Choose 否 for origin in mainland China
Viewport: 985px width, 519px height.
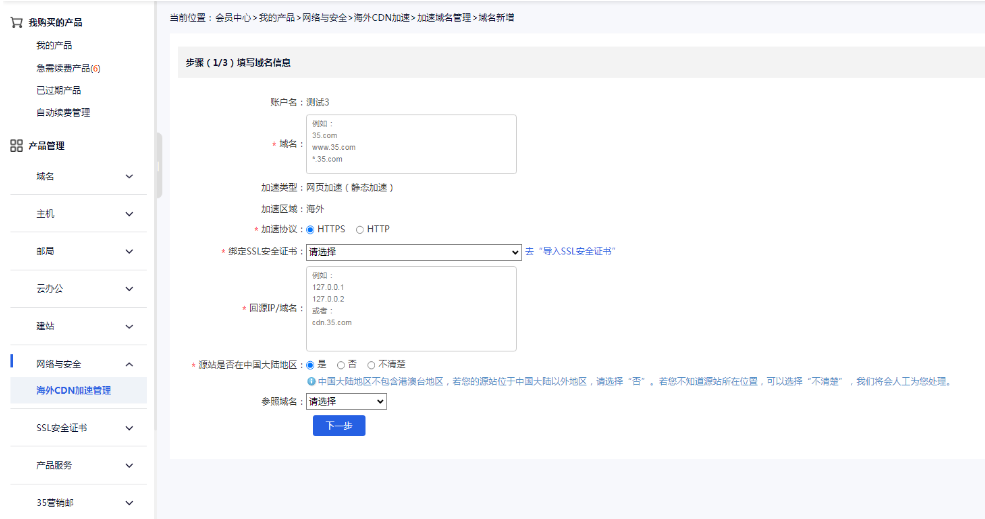pos(341,365)
